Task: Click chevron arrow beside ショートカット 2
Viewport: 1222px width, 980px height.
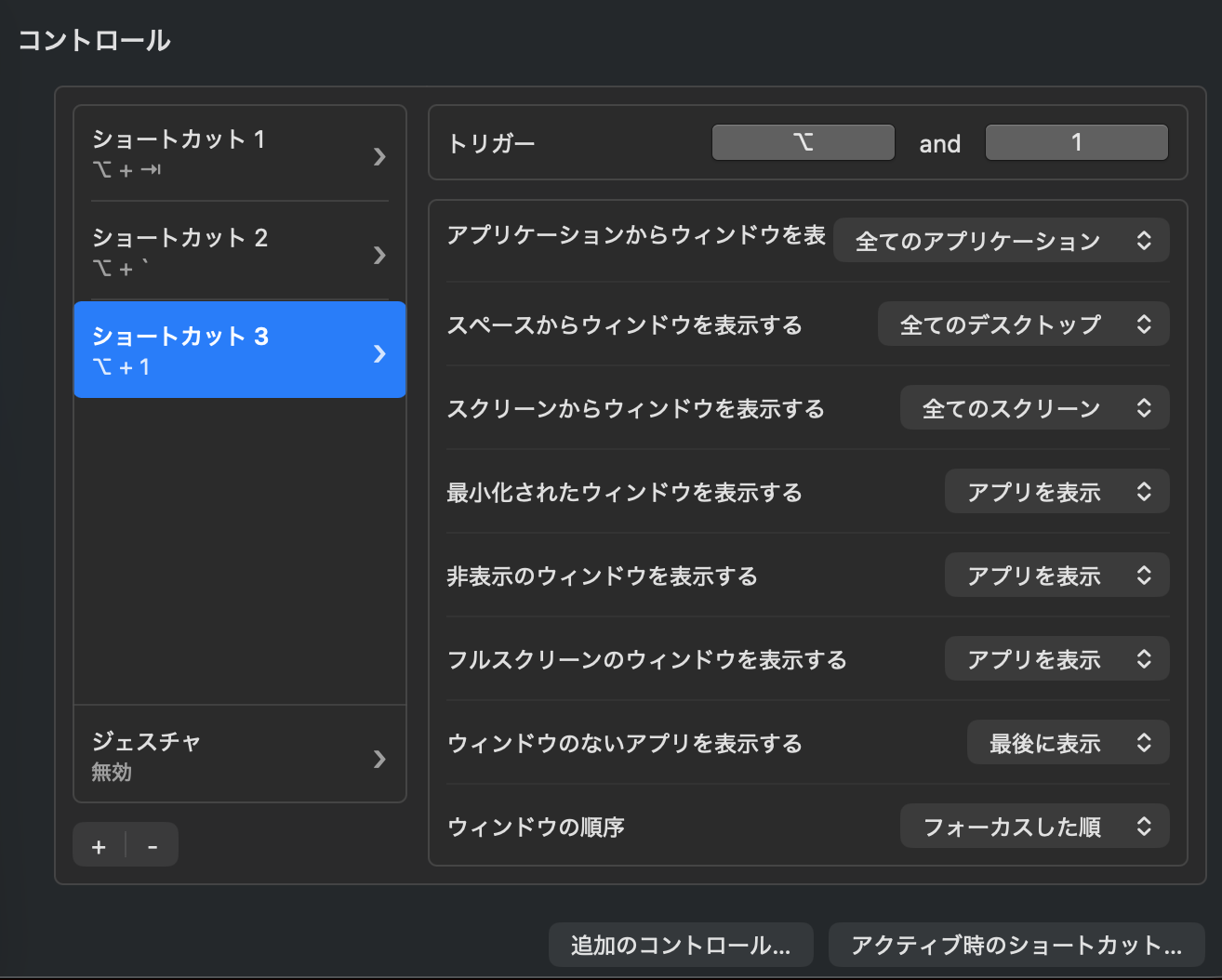Action: click(x=379, y=255)
